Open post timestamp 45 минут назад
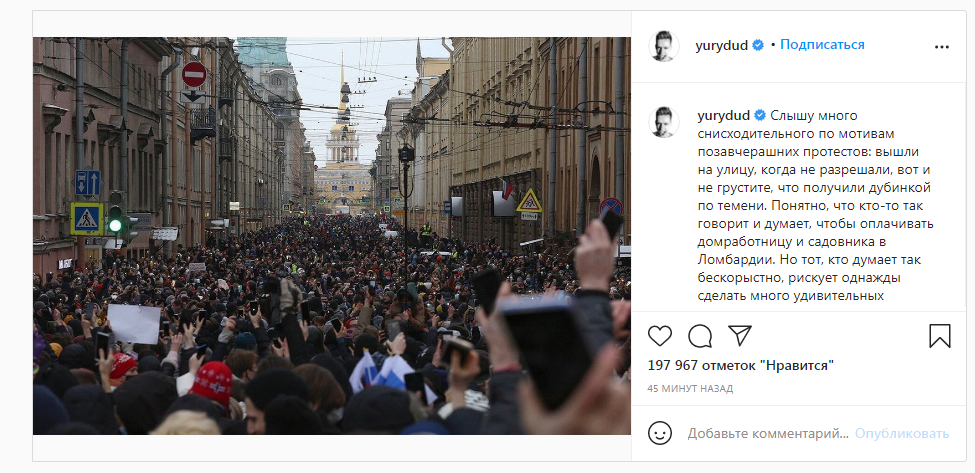The image size is (975, 473). click(690, 388)
